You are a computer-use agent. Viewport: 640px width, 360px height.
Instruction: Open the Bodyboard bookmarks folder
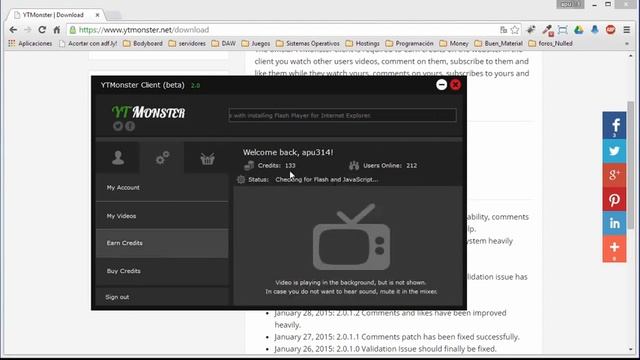(143, 43)
